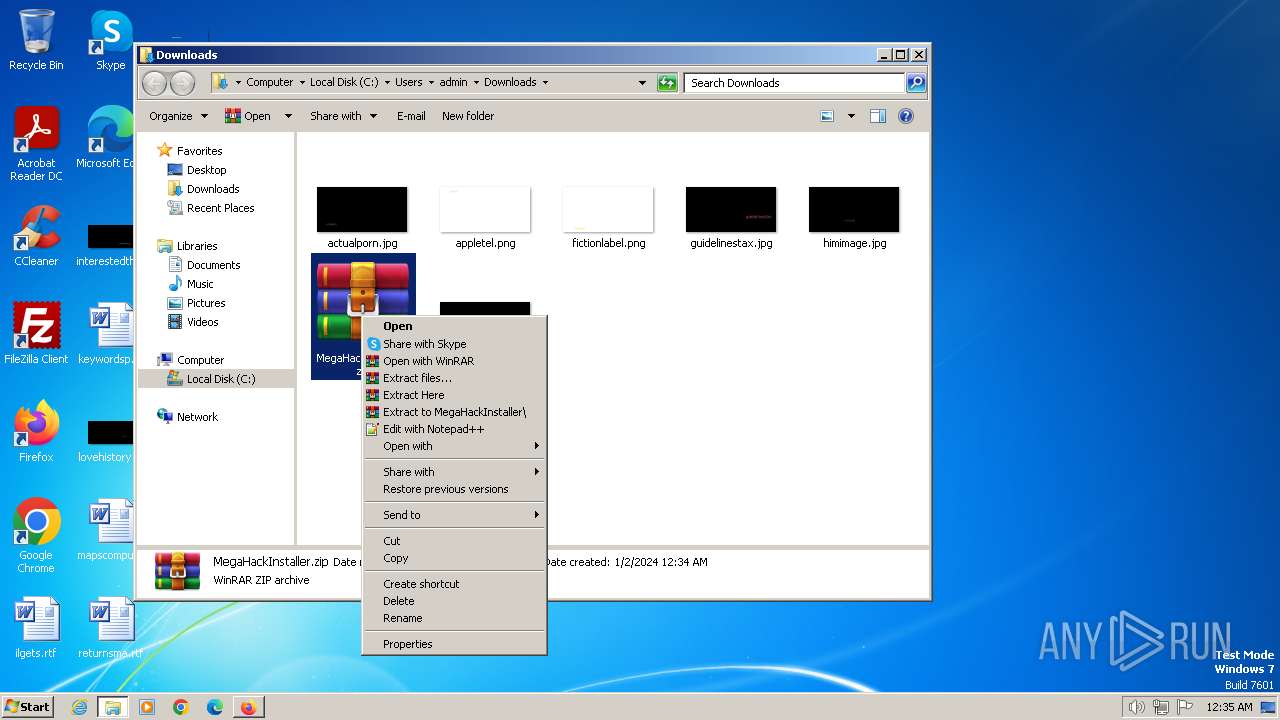Choose Open in the context menu
The image size is (1280, 720).
(x=454, y=326)
